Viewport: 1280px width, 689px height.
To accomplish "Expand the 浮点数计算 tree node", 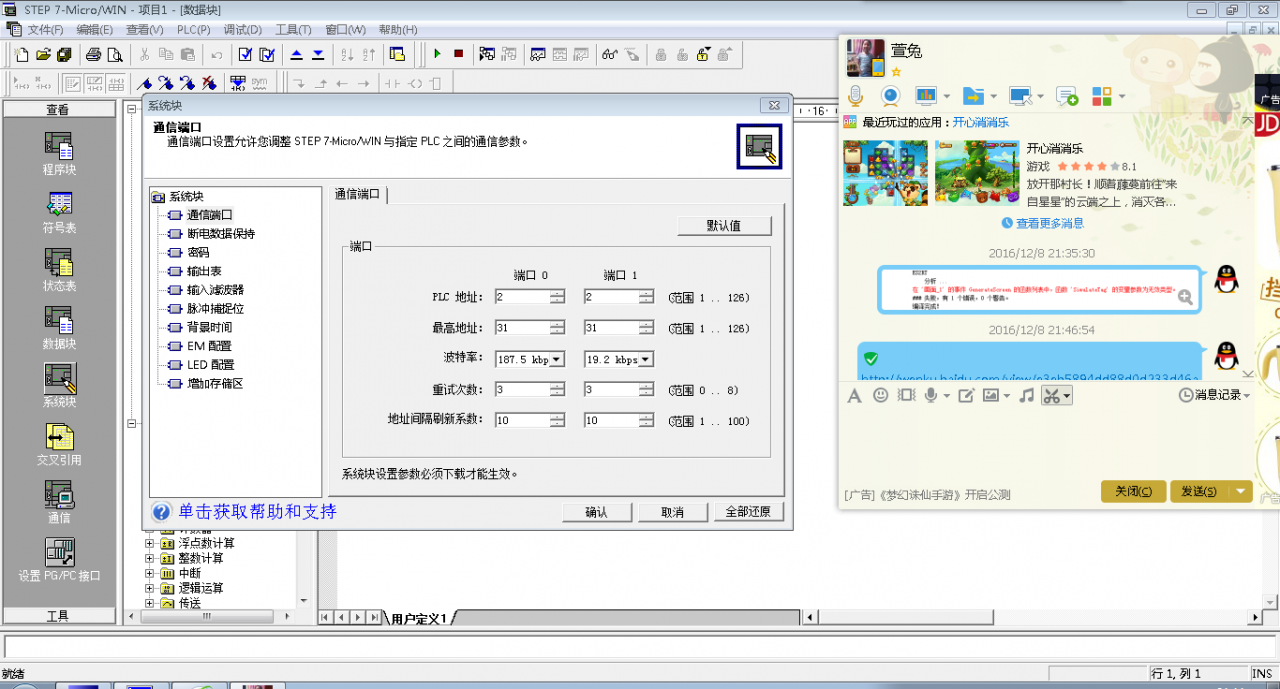I will 150,543.
